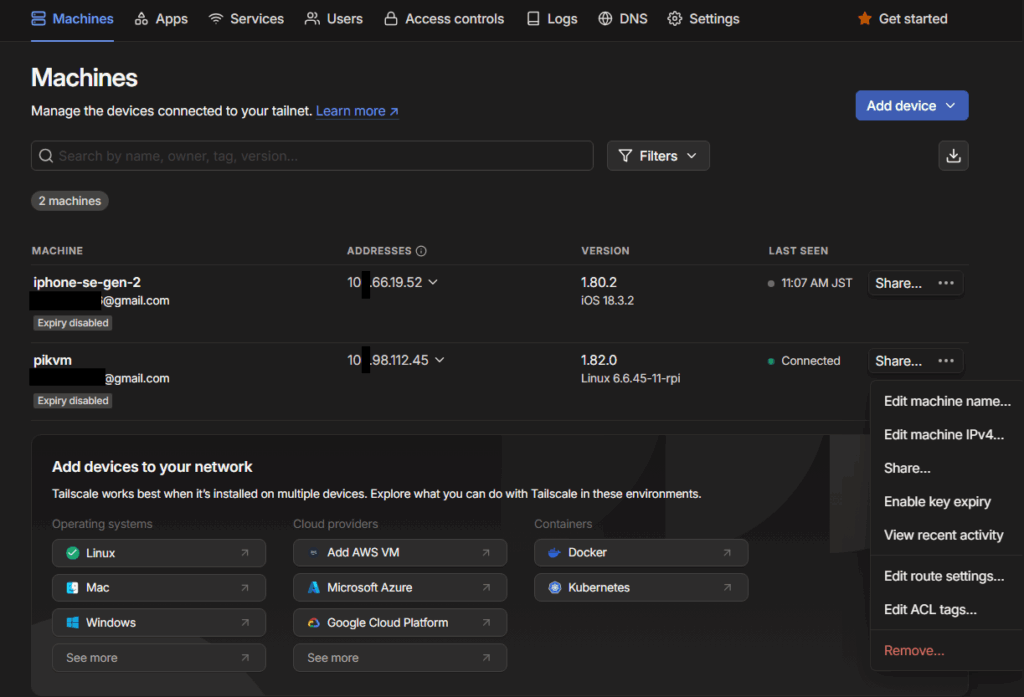The image size is (1024, 697).
Task: Click the Addresses info icon
Action: pyautogui.click(x=421, y=251)
